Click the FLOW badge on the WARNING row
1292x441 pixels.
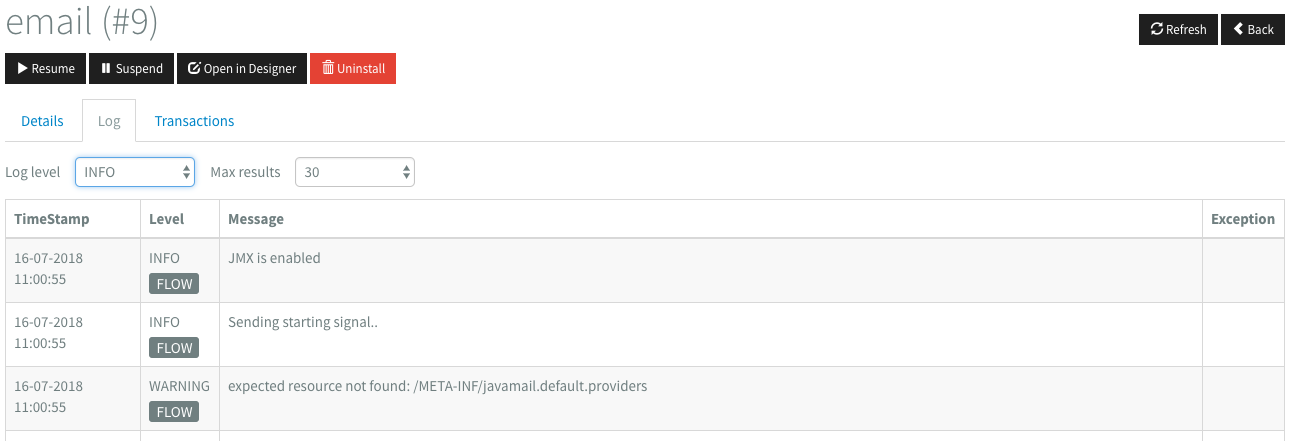[x=174, y=412]
